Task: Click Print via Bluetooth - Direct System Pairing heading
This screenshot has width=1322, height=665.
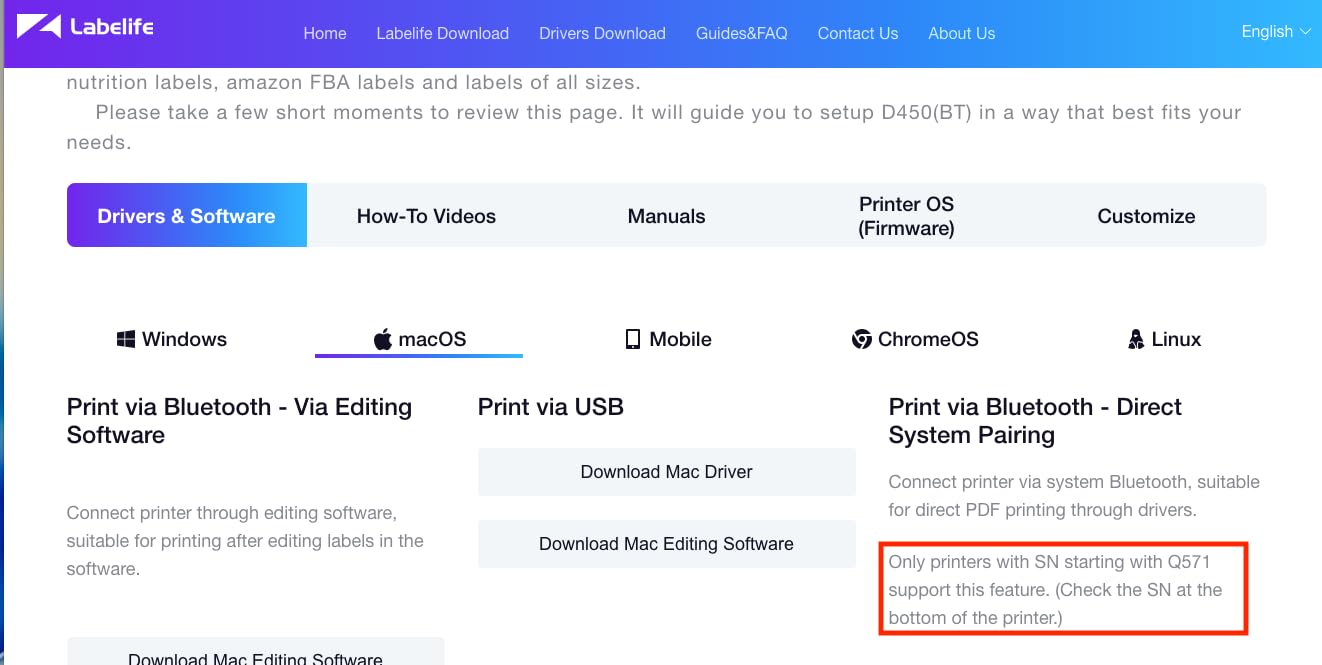Action: [1035, 421]
